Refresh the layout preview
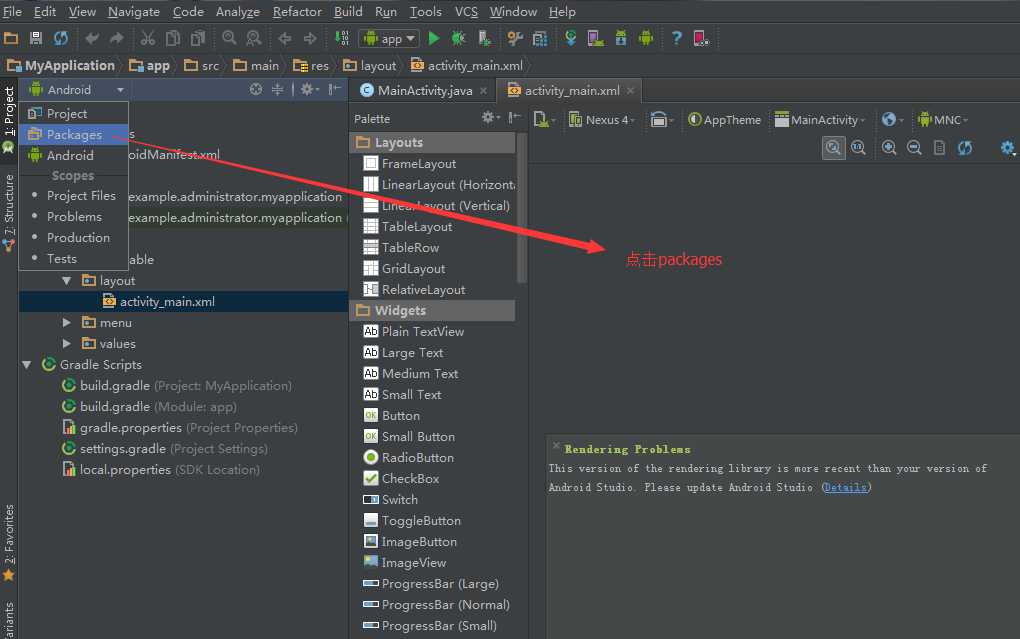Image resolution: width=1020 pixels, height=639 pixels. 965,148
